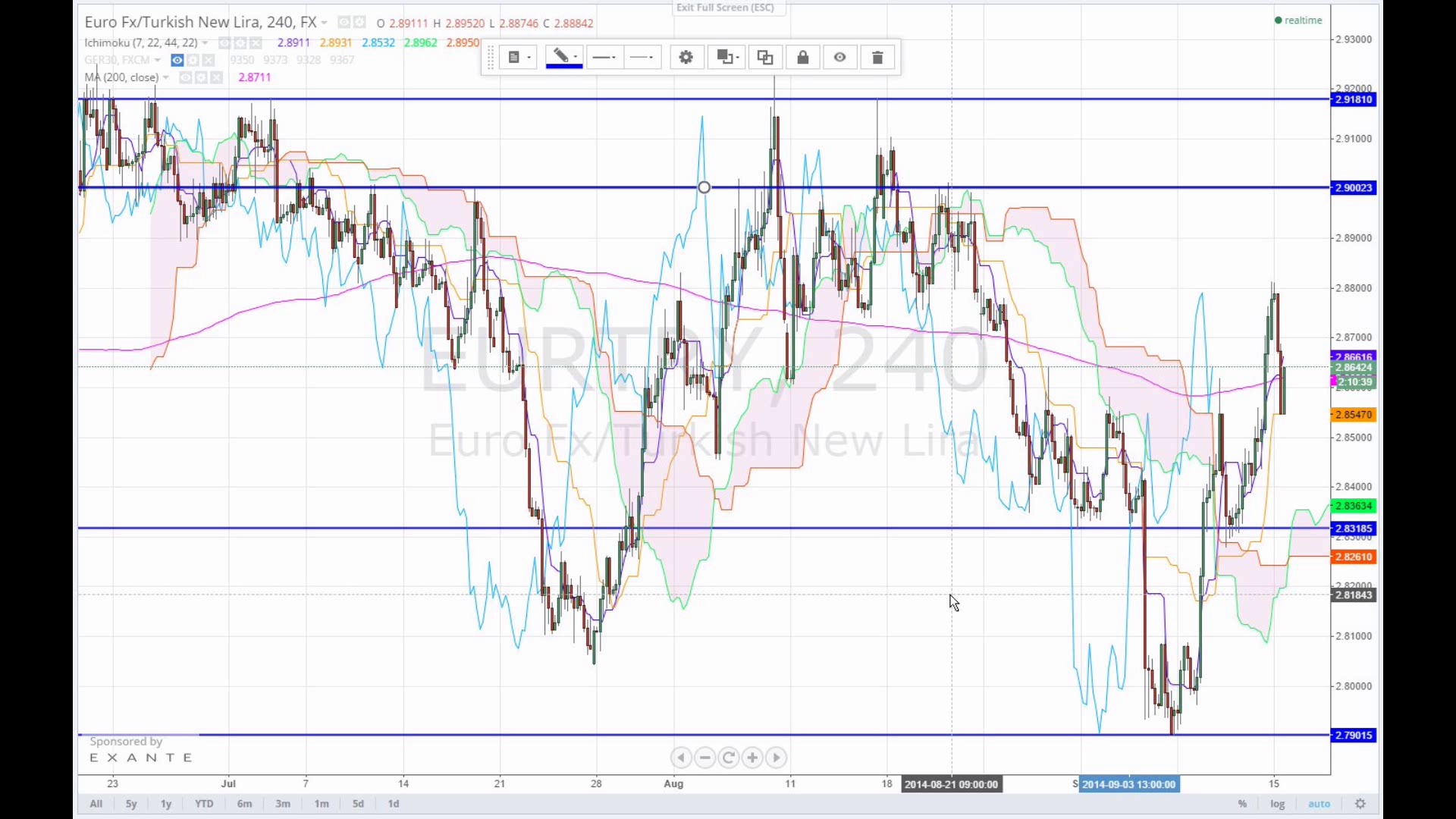Screen dimensions: 1456x819
Task: Hide the MA (200, close) indicator
Action: click(185, 77)
